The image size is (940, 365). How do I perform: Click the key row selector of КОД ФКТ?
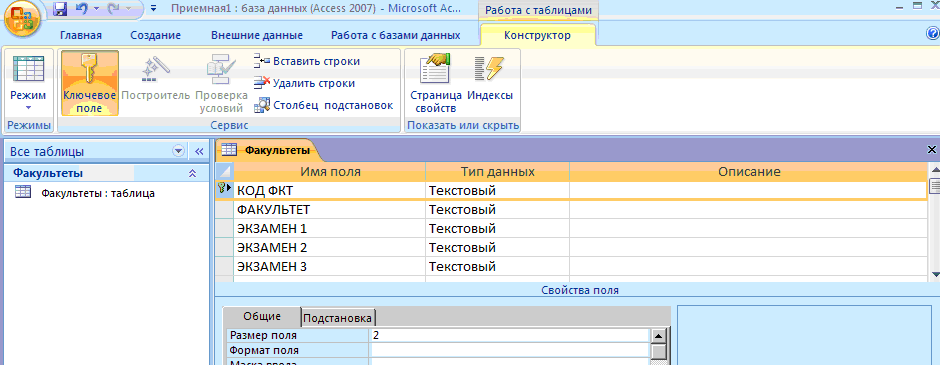click(224, 191)
